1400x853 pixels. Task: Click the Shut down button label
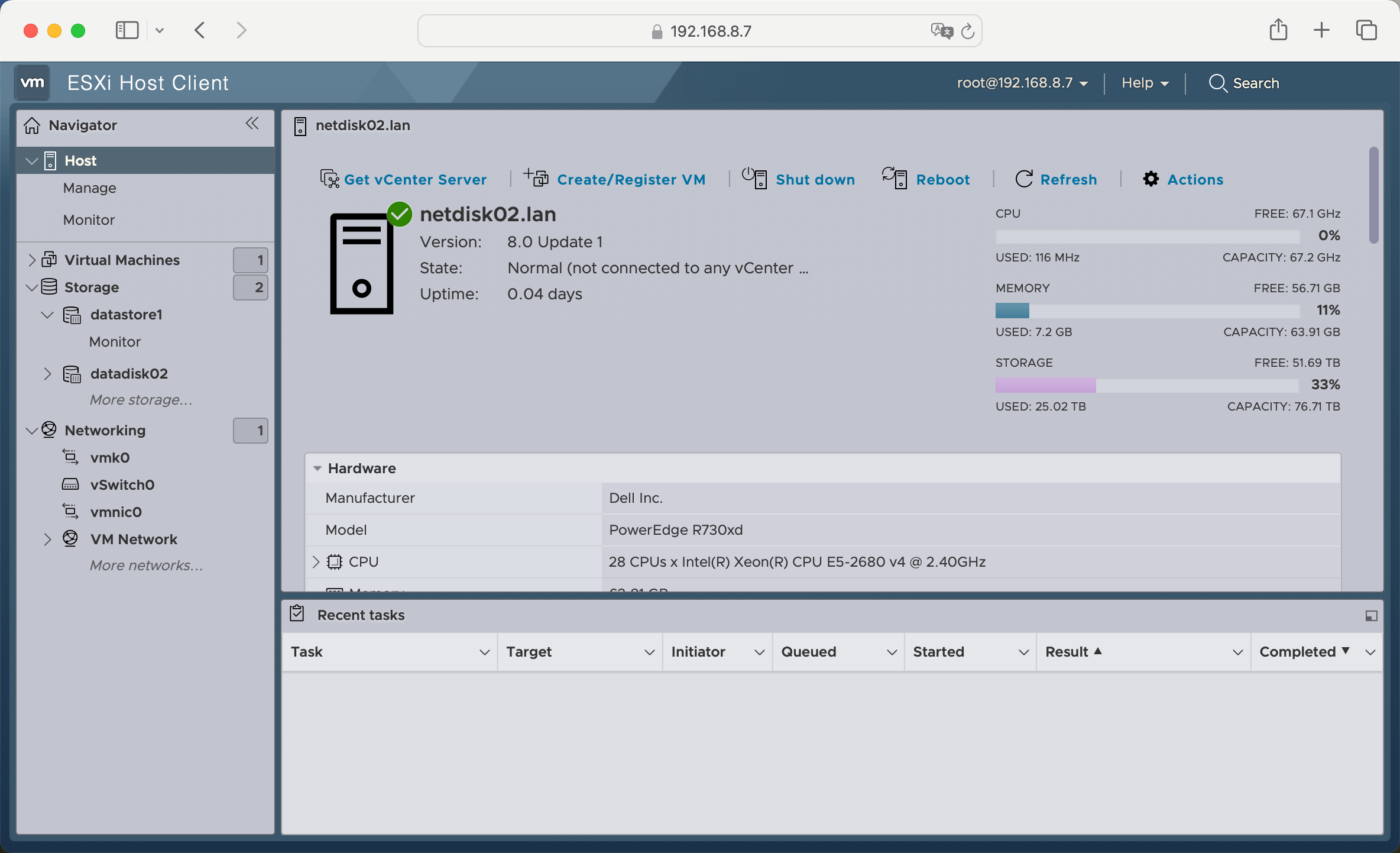(x=815, y=179)
